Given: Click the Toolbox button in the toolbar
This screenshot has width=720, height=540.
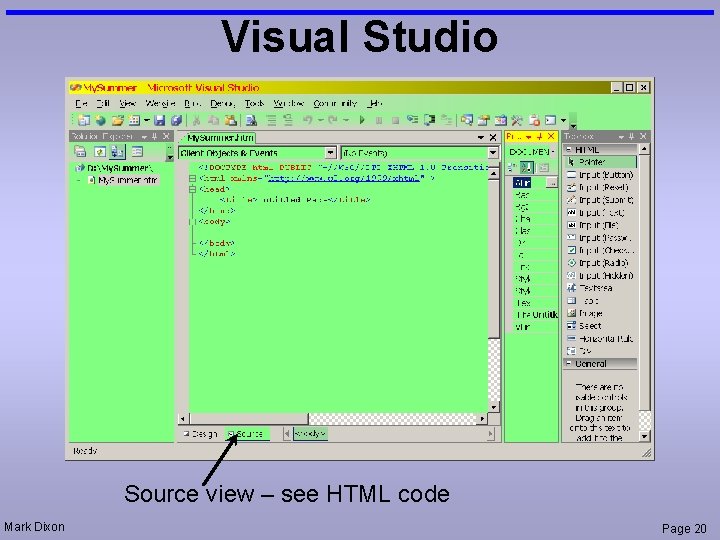Looking at the screenshot, I should pos(517,120).
